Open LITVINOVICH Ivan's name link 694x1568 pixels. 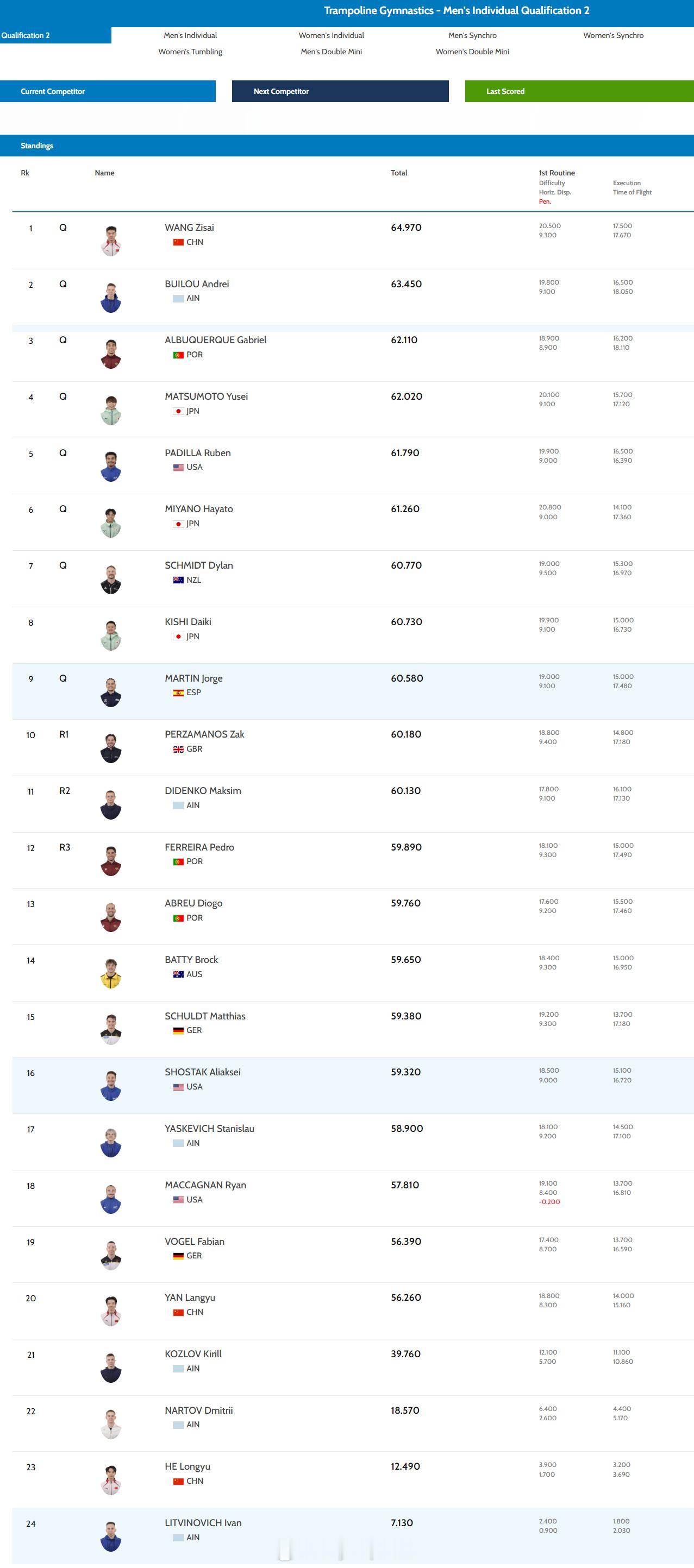(x=203, y=1522)
